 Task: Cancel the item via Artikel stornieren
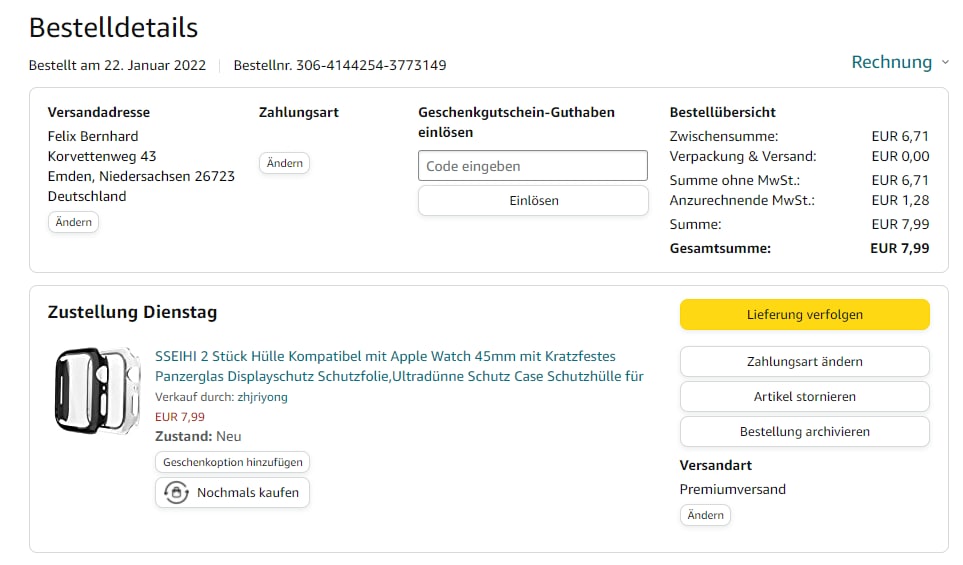pos(804,397)
